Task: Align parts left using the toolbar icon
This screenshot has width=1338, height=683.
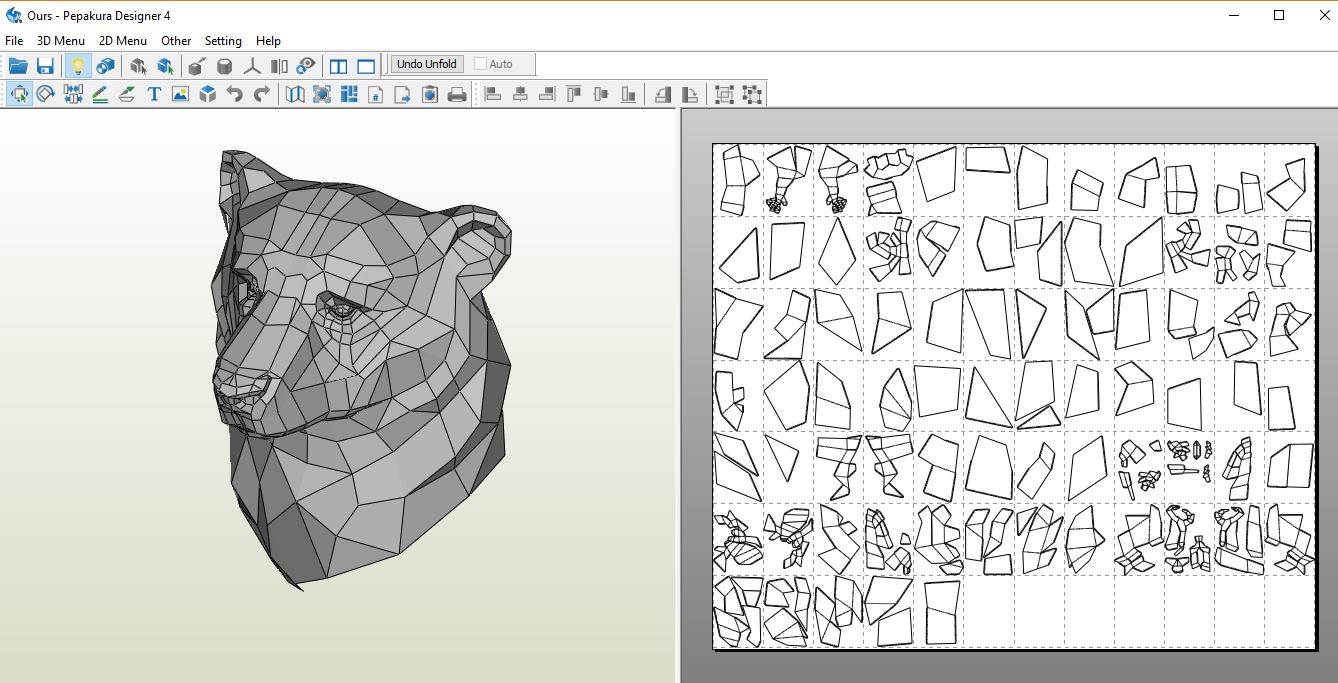Action: [493, 94]
